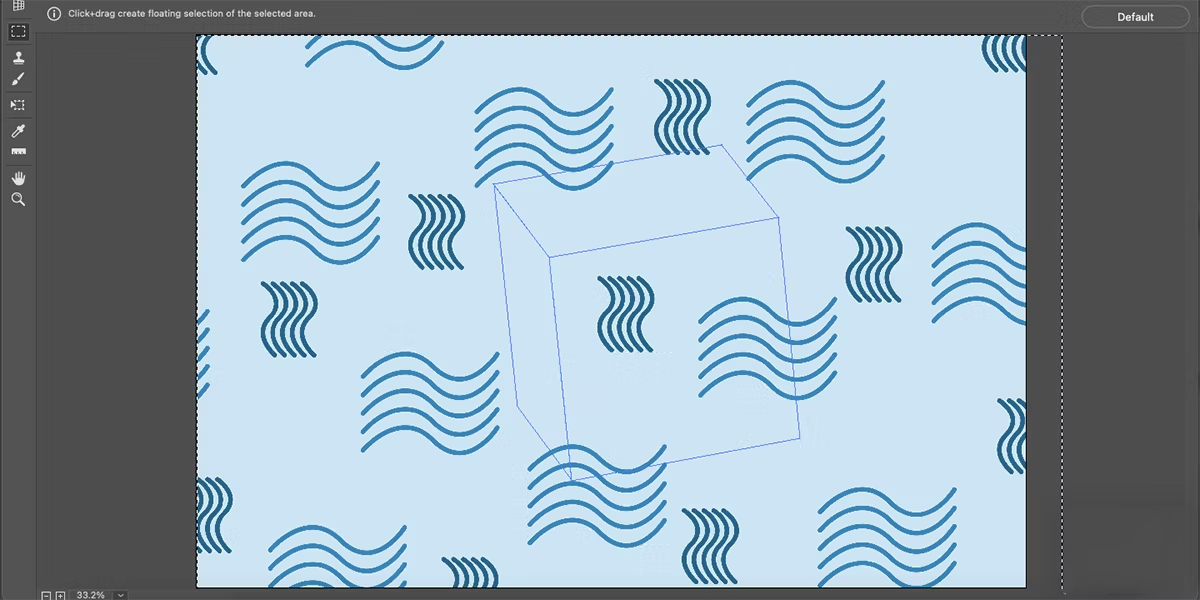
Task: Zoom in with the plus button
Action: point(60,595)
